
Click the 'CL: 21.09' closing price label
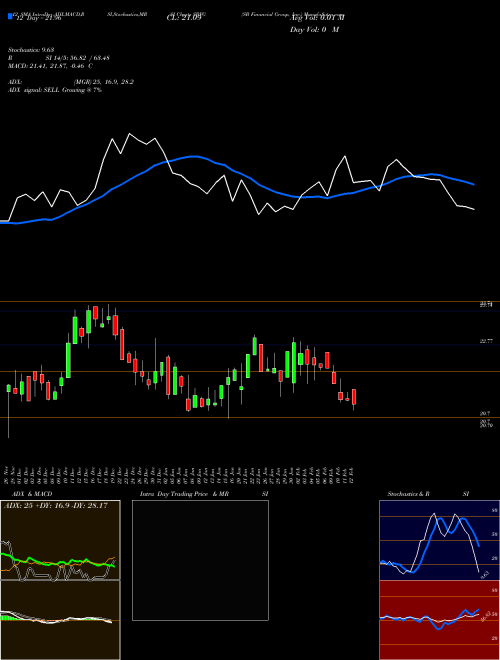point(184,18)
